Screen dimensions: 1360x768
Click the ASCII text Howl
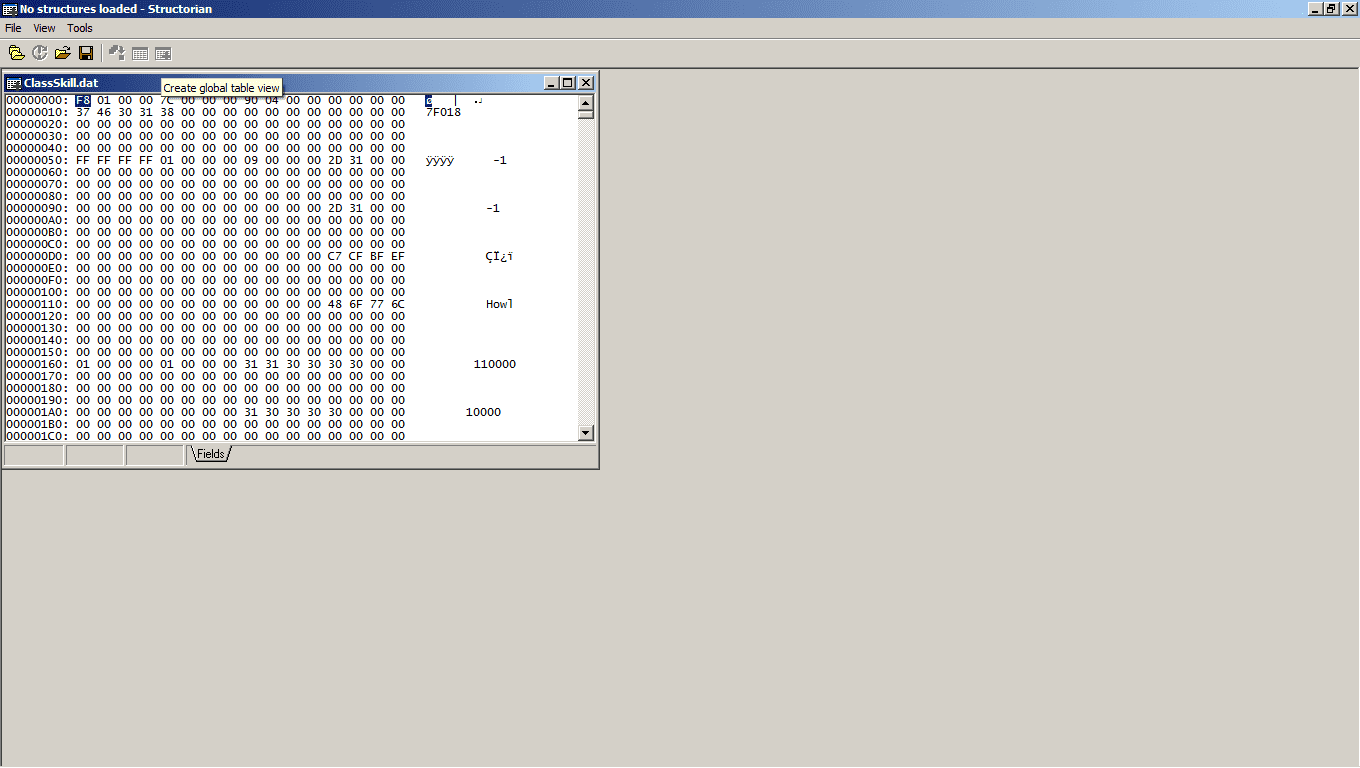click(499, 304)
